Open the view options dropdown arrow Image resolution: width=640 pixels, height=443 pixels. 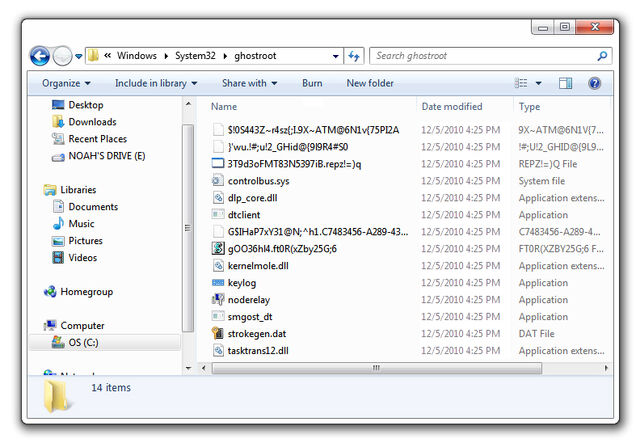[539, 83]
